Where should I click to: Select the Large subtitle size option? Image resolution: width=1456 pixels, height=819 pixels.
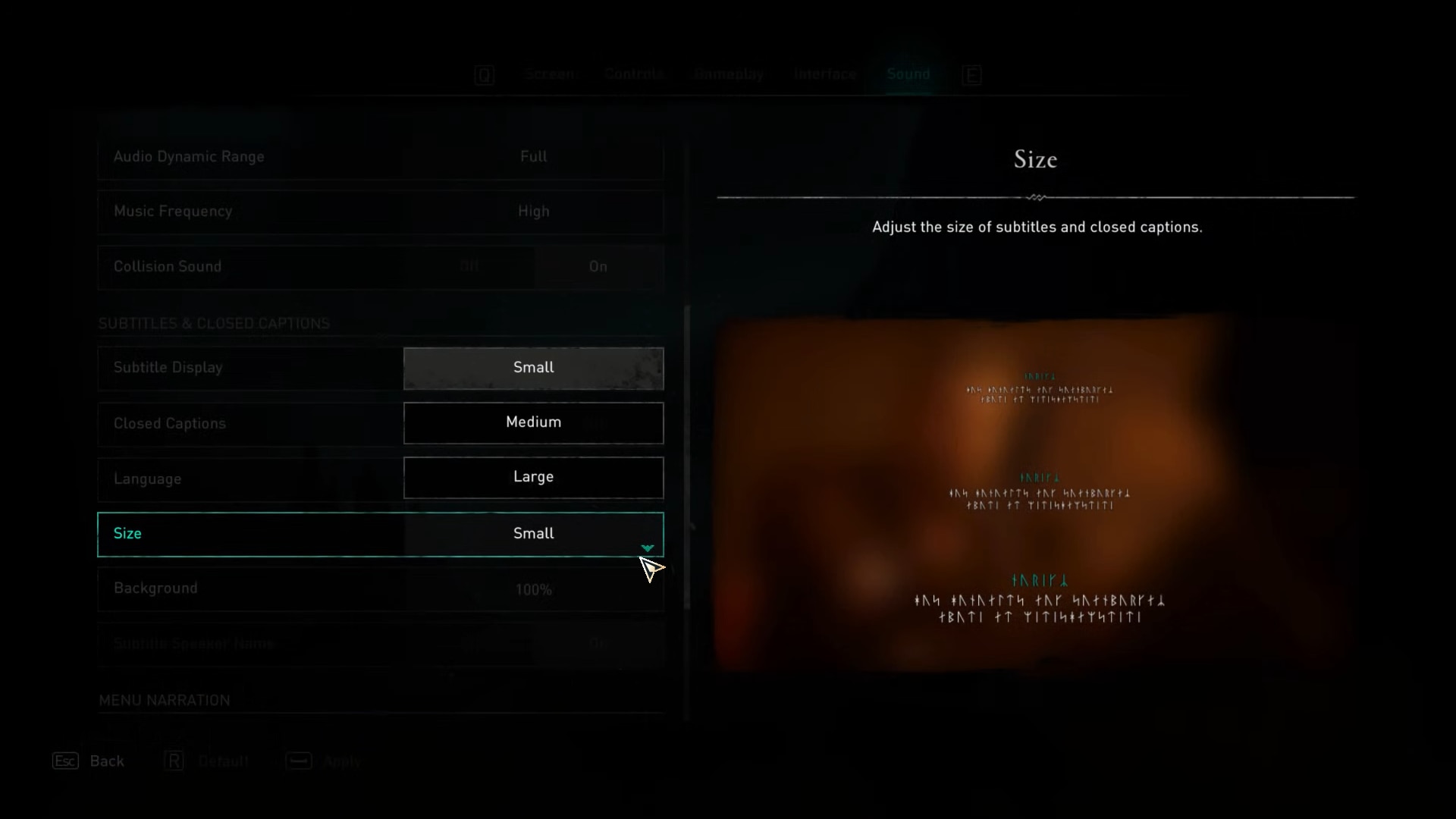pyautogui.click(x=533, y=477)
